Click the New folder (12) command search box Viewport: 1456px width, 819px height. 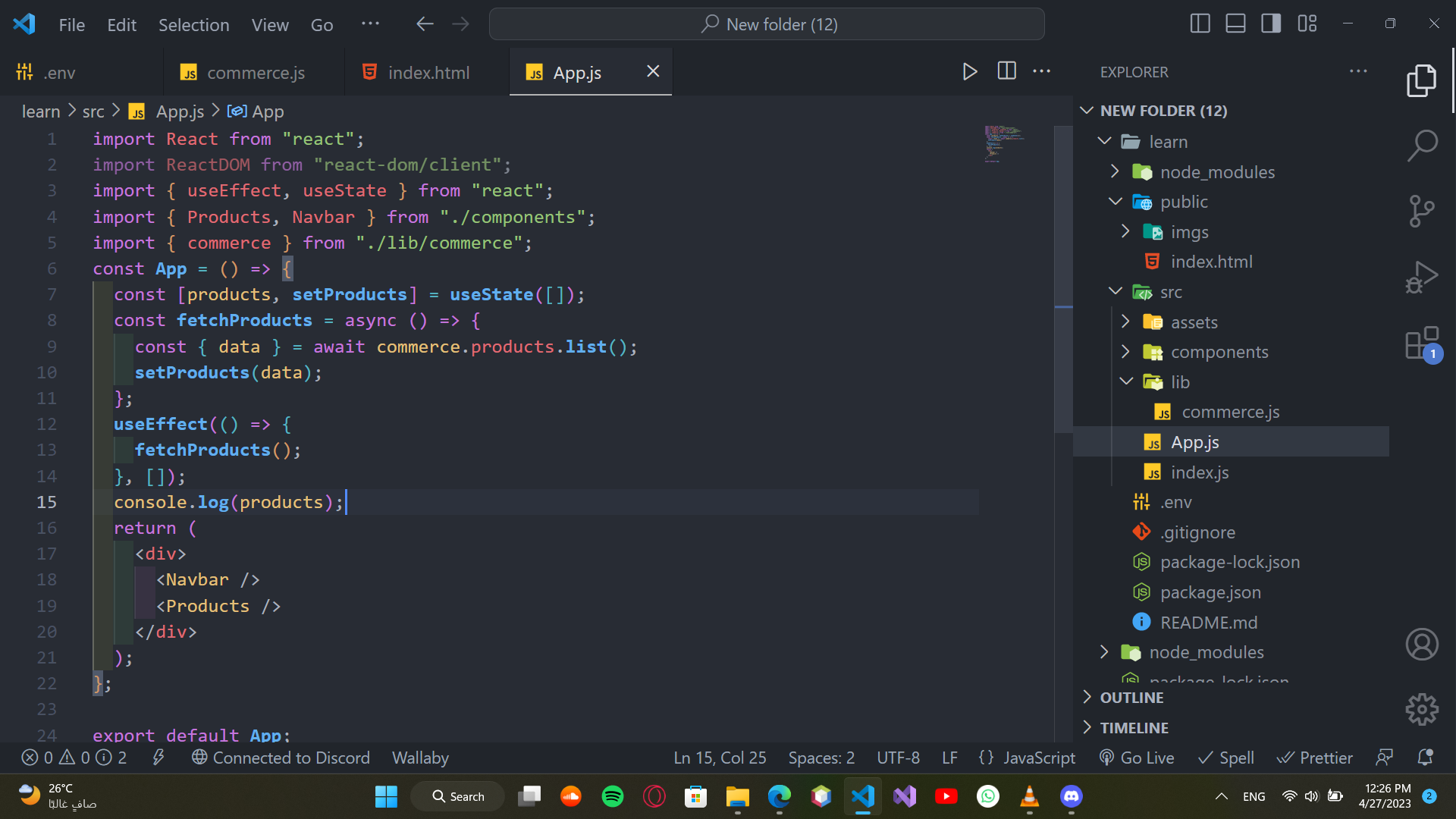pyautogui.click(x=767, y=24)
